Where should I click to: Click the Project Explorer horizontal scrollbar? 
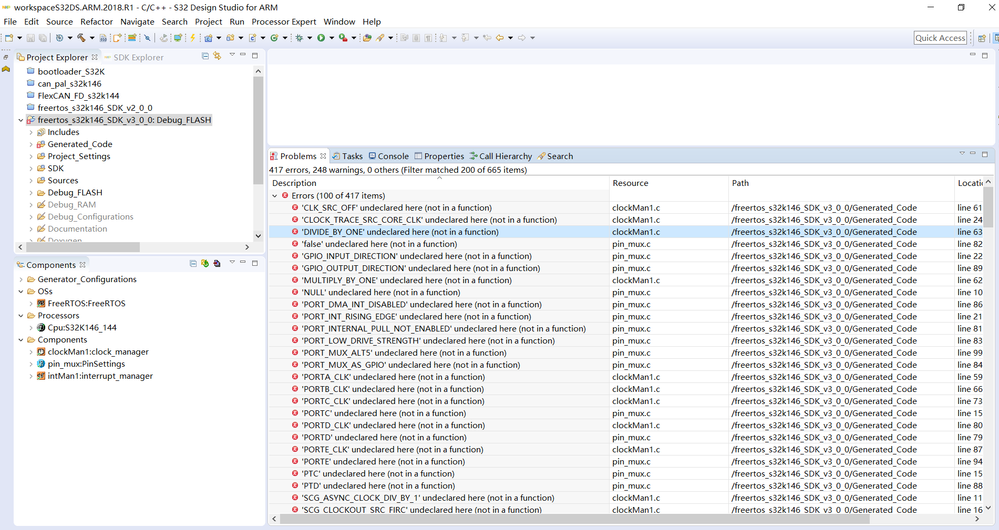83,247
